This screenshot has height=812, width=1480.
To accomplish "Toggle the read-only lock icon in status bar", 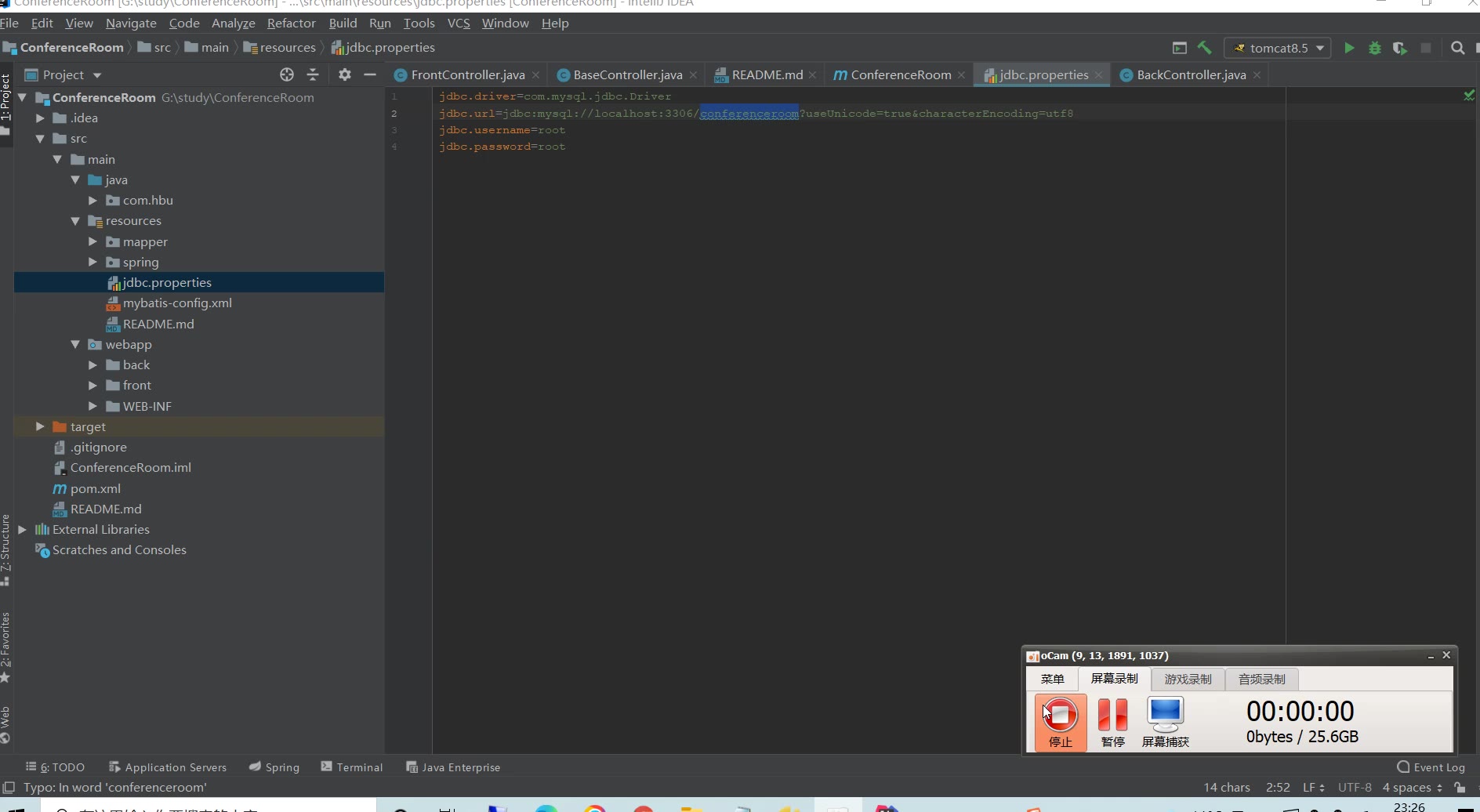I will click(x=1460, y=787).
